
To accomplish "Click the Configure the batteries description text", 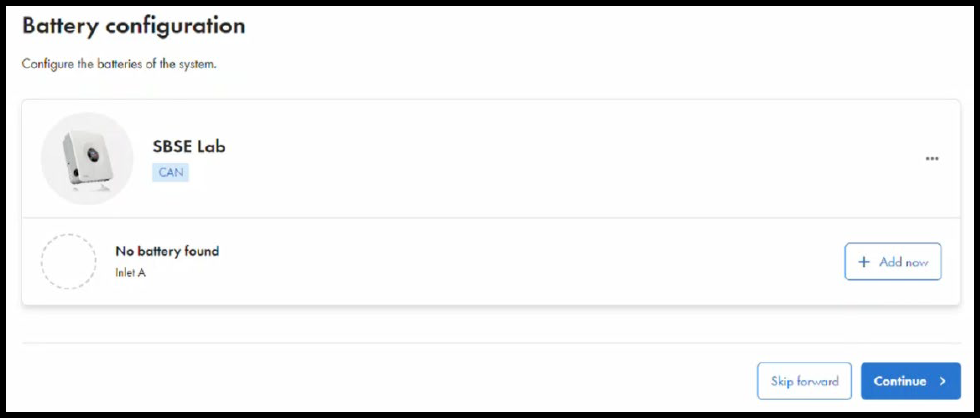I will point(119,64).
